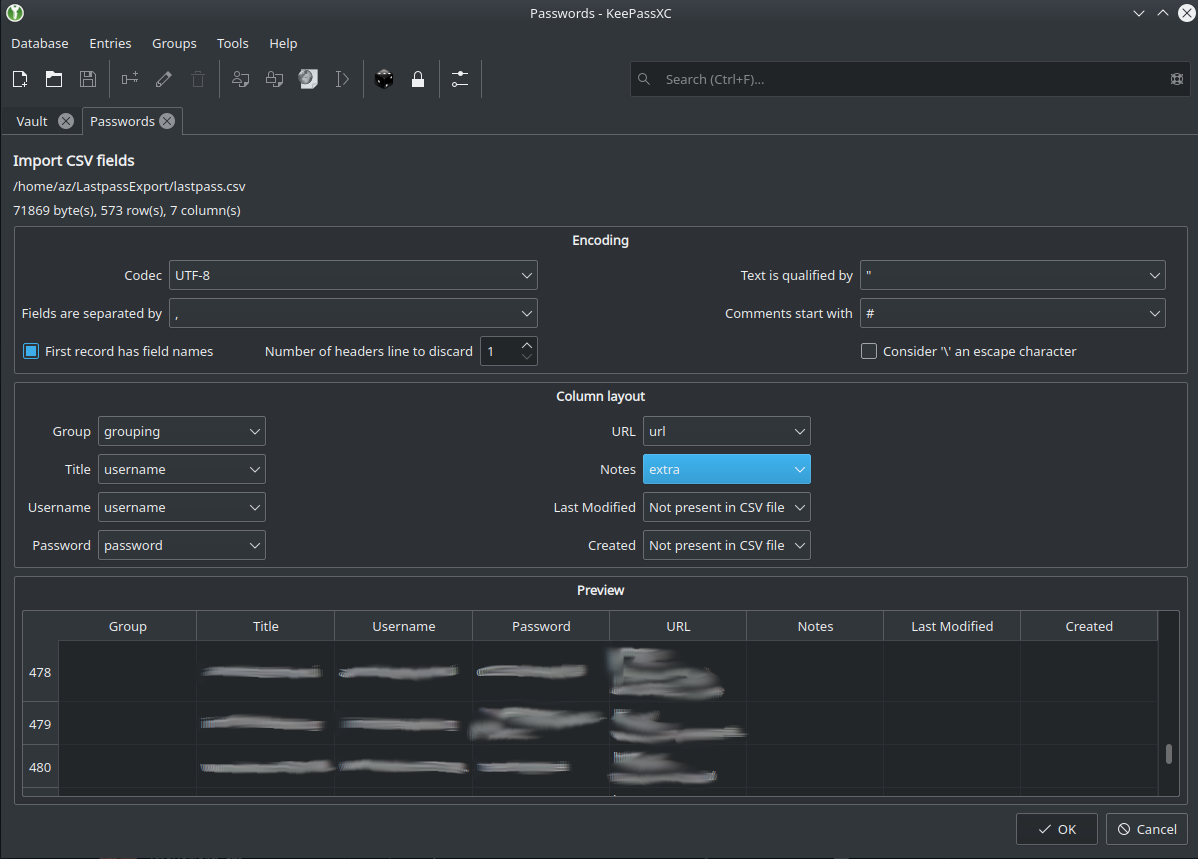Perform auto-type using the toolbar icon

pyautogui.click(x=342, y=79)
